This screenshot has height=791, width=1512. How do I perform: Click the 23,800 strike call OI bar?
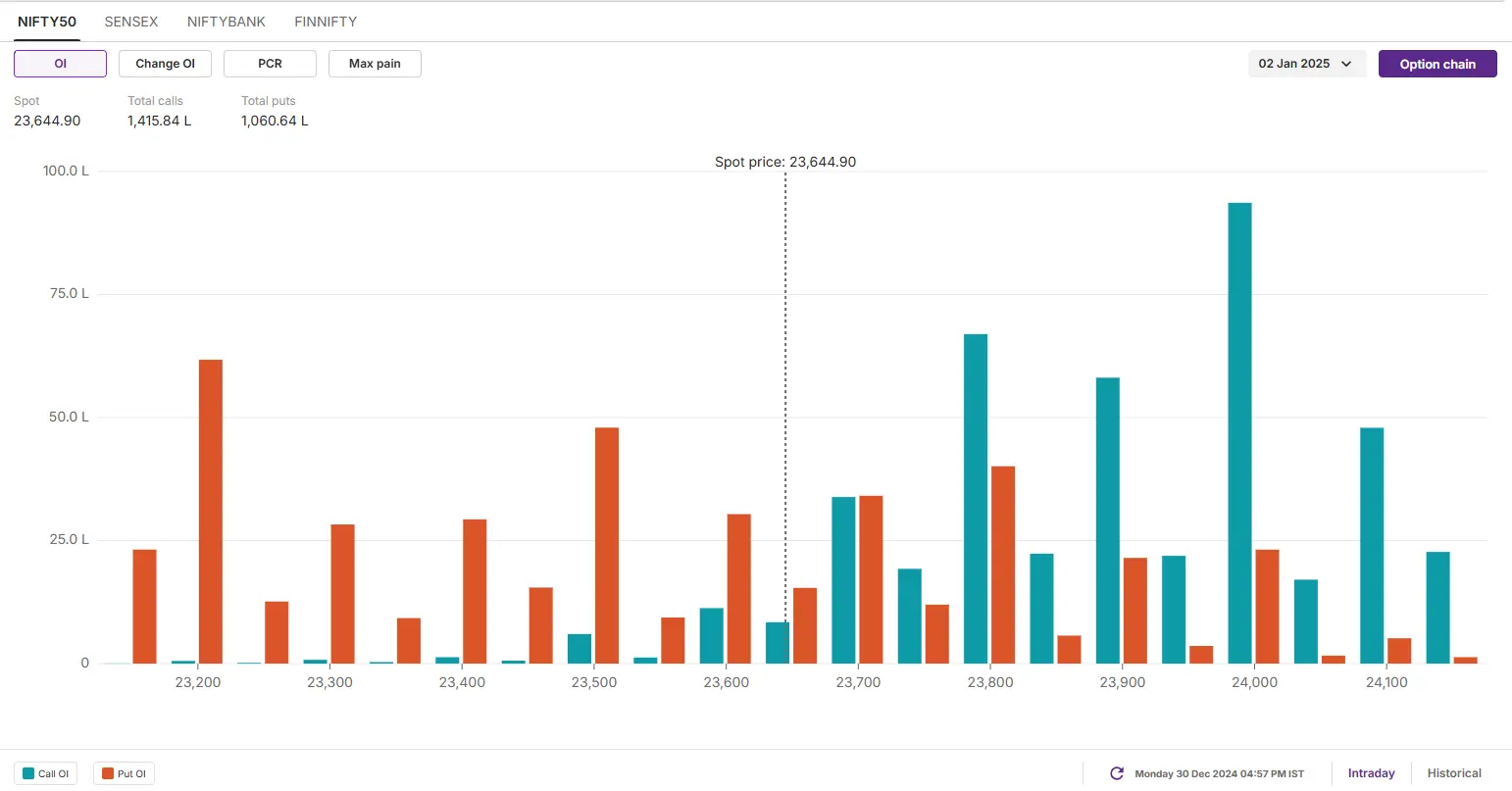tap(976, 499)
